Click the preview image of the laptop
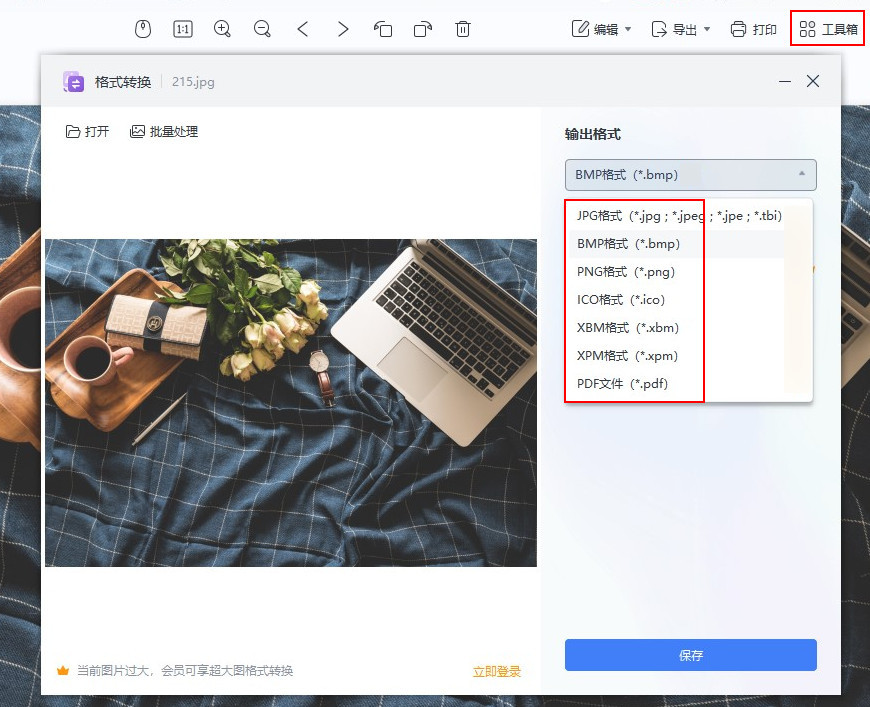The image size is (870, 707). coord(291,403)
